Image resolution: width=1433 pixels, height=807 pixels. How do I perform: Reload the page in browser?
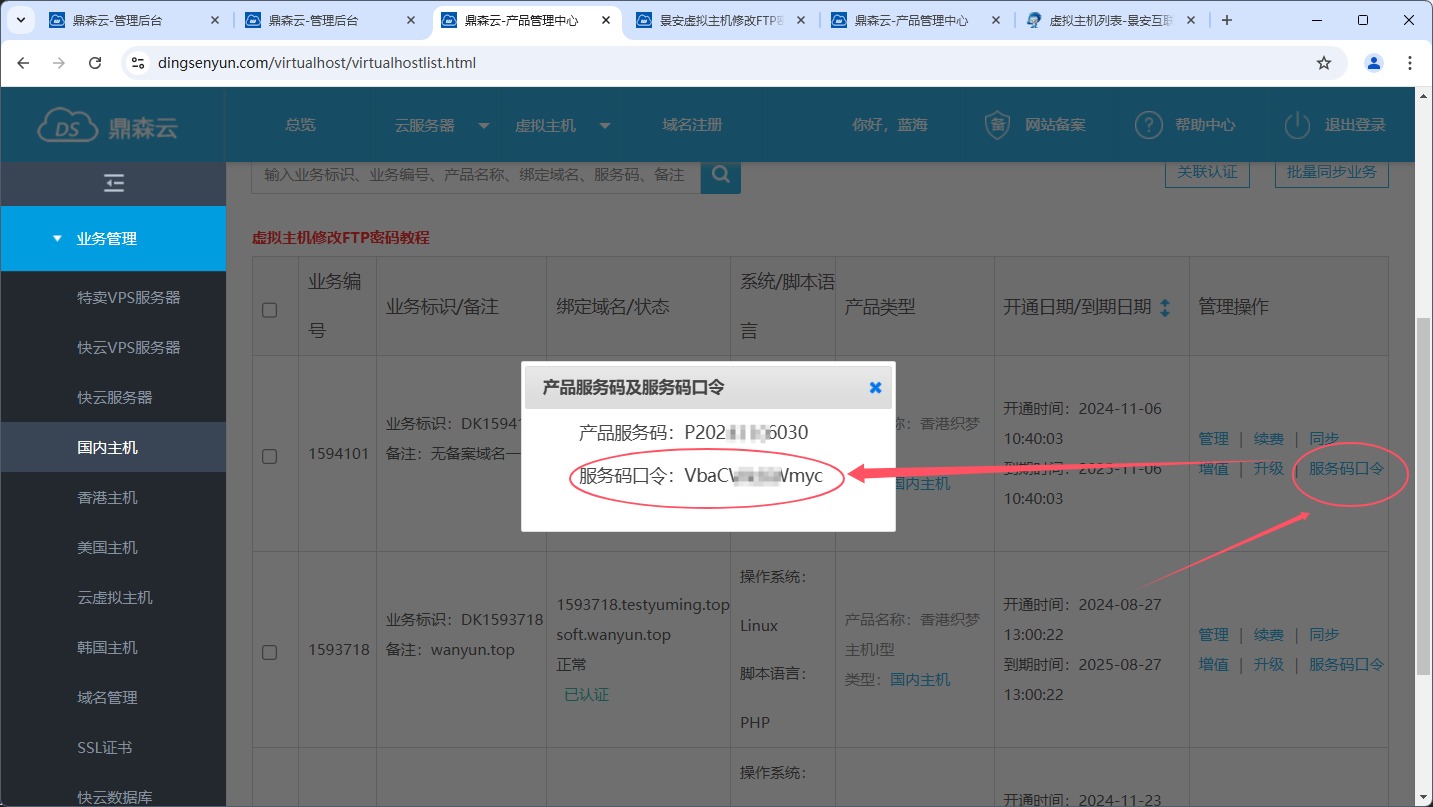pos(95,63)
